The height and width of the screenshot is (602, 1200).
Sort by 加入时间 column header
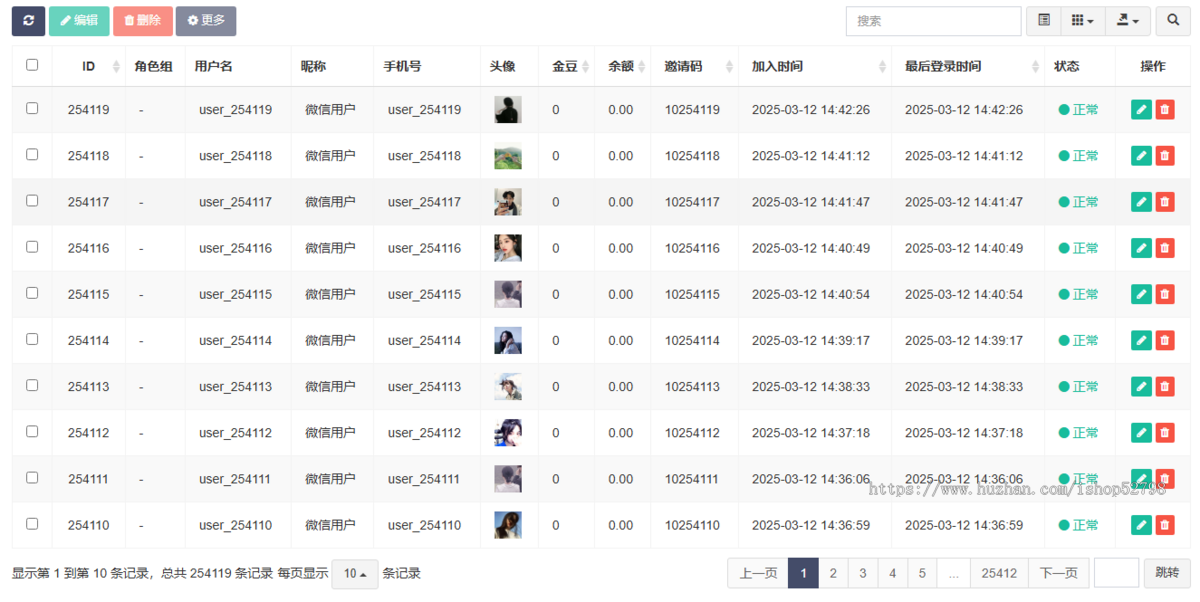pyautogui.click(x=814, y=66)
